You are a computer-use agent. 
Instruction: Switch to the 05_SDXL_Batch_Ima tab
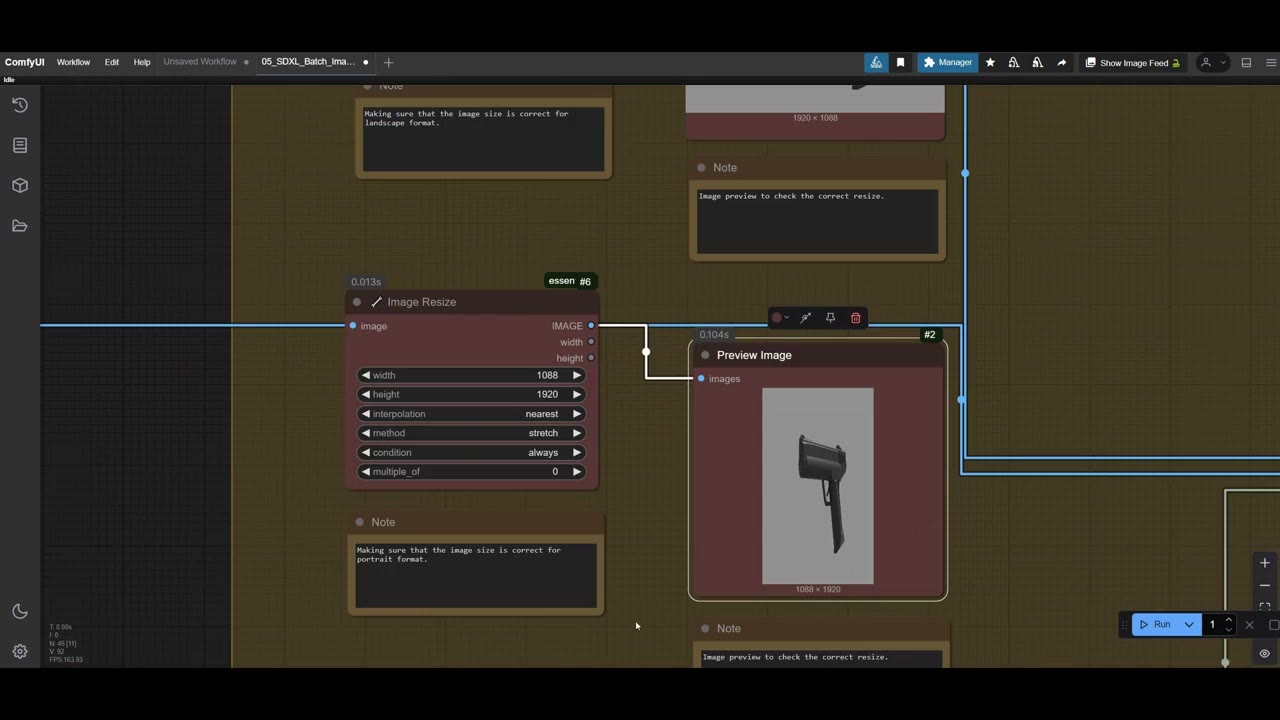308,62
